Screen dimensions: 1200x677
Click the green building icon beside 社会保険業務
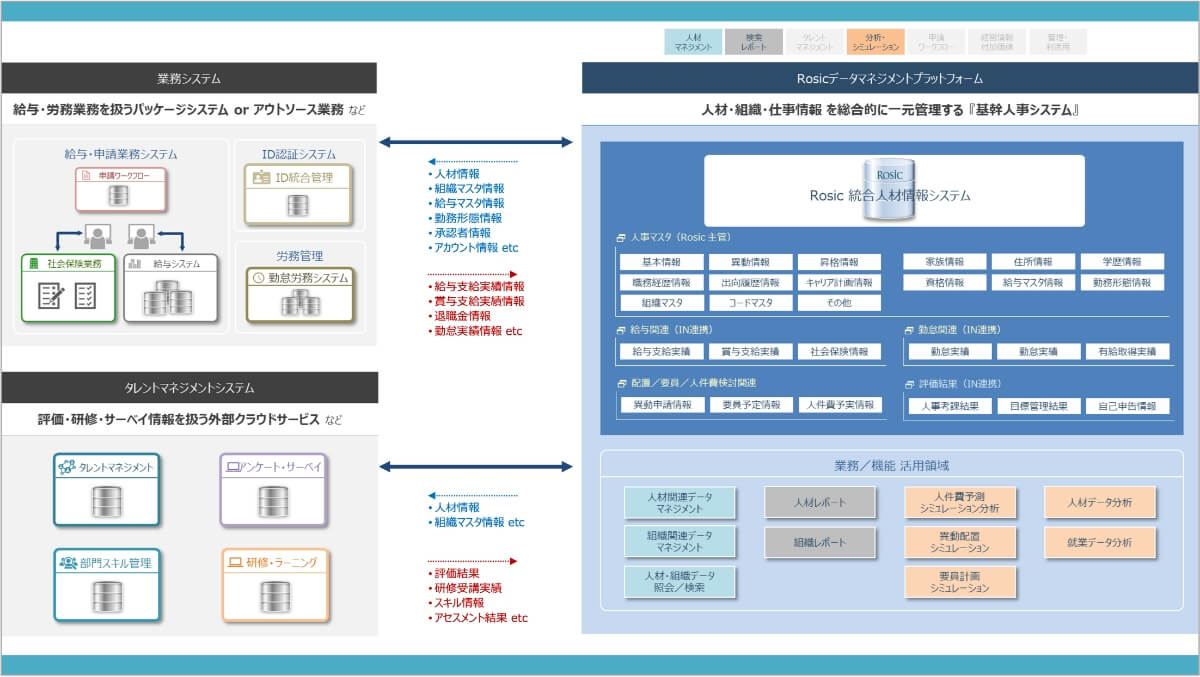pyautogui.click(x=36, y=264)
